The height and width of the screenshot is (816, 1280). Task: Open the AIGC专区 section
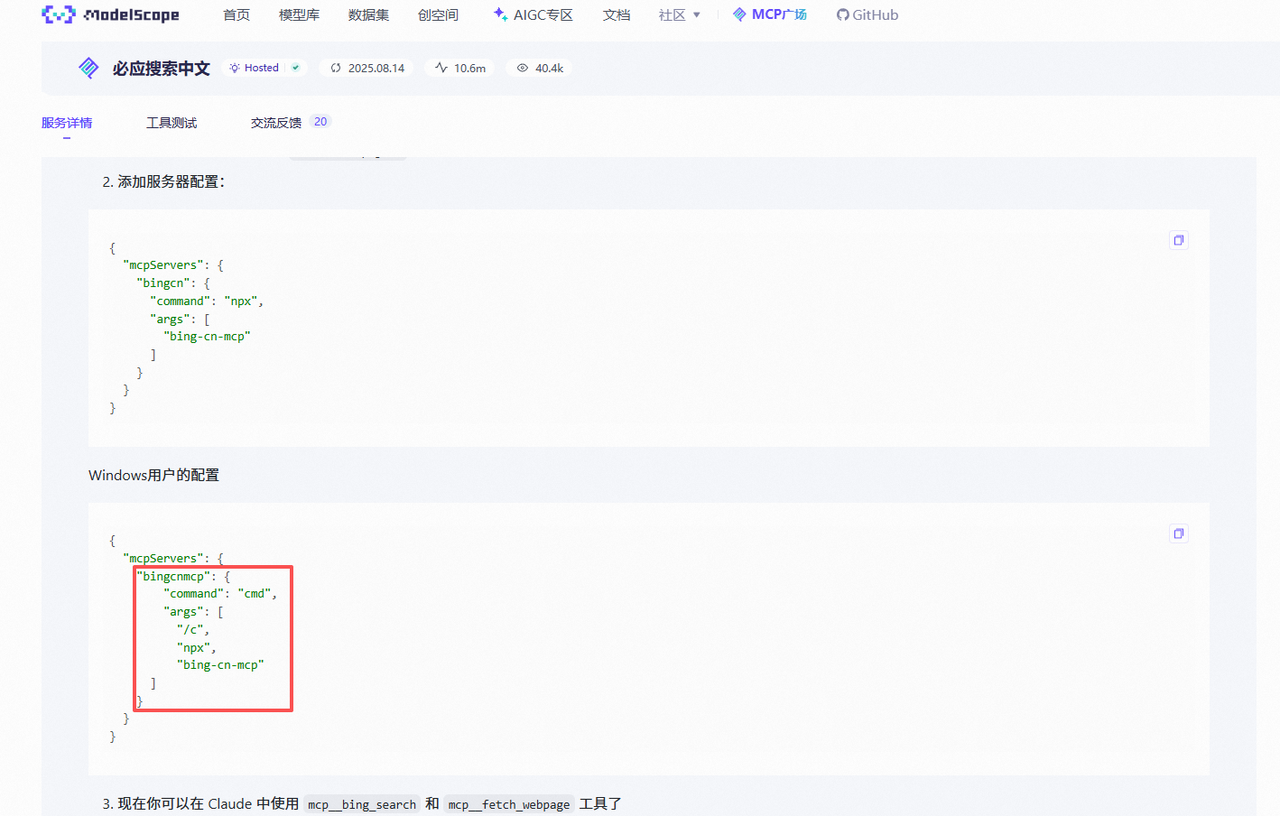533,15
